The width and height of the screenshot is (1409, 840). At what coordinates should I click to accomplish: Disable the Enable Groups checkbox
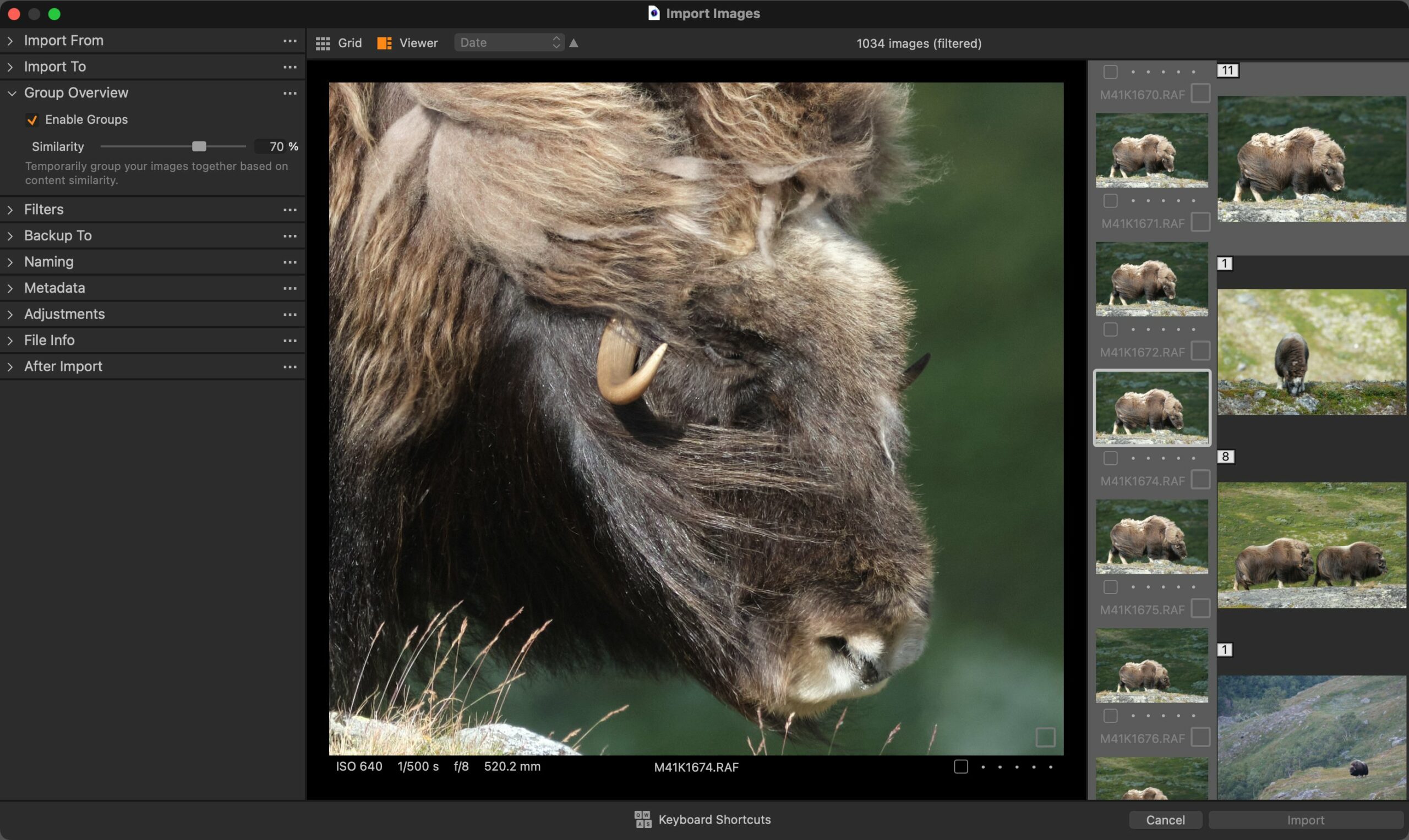point(32,119)
